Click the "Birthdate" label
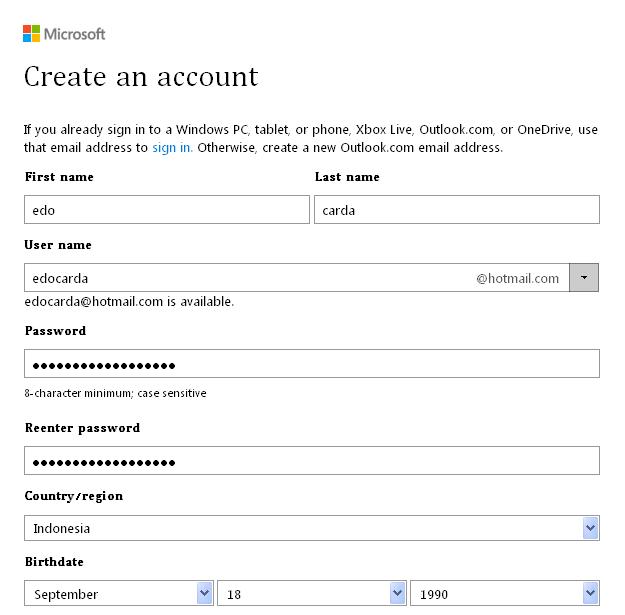This screenshot has width=625, height=615. pos(54,562)
